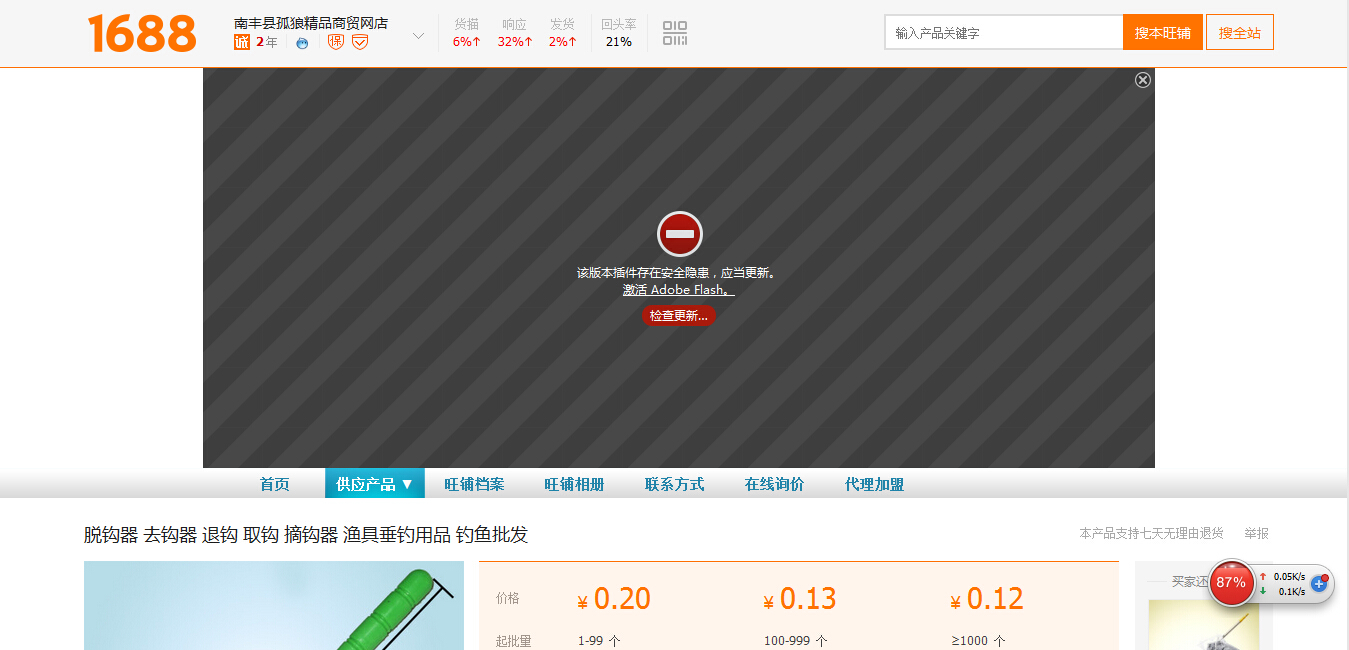This screenshot has width=1349, height=650.
Task: Click the orange buyer-protection shield with checkmark
Action: point(360,42)
